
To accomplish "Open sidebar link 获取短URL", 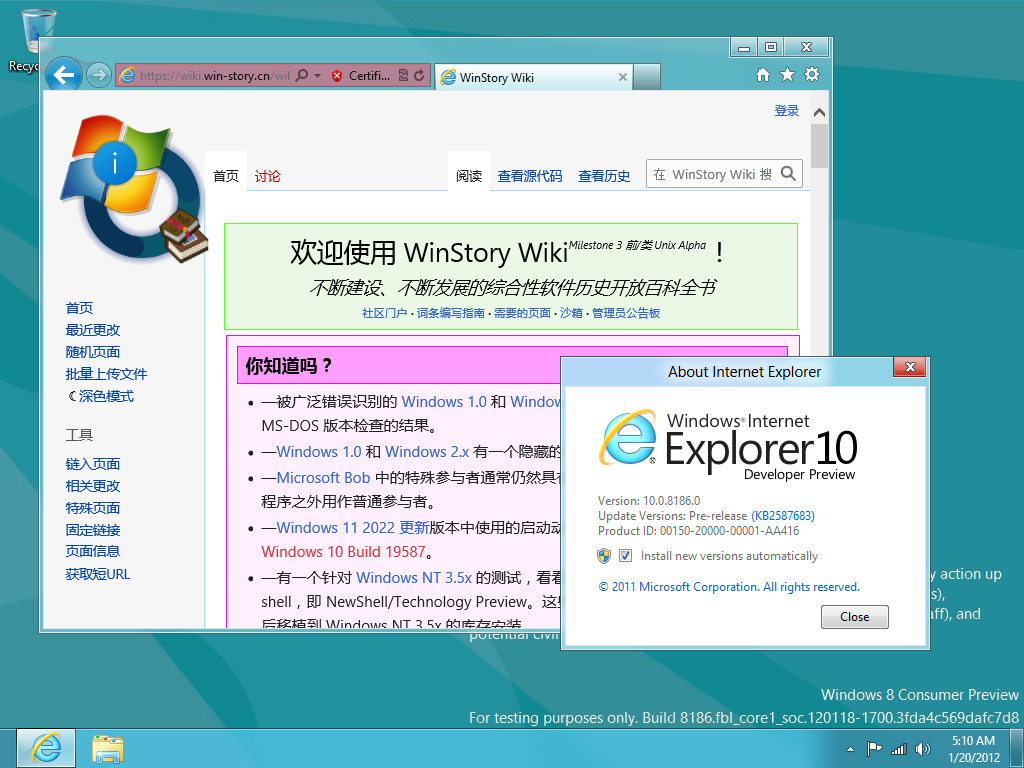I will (98, 574).
